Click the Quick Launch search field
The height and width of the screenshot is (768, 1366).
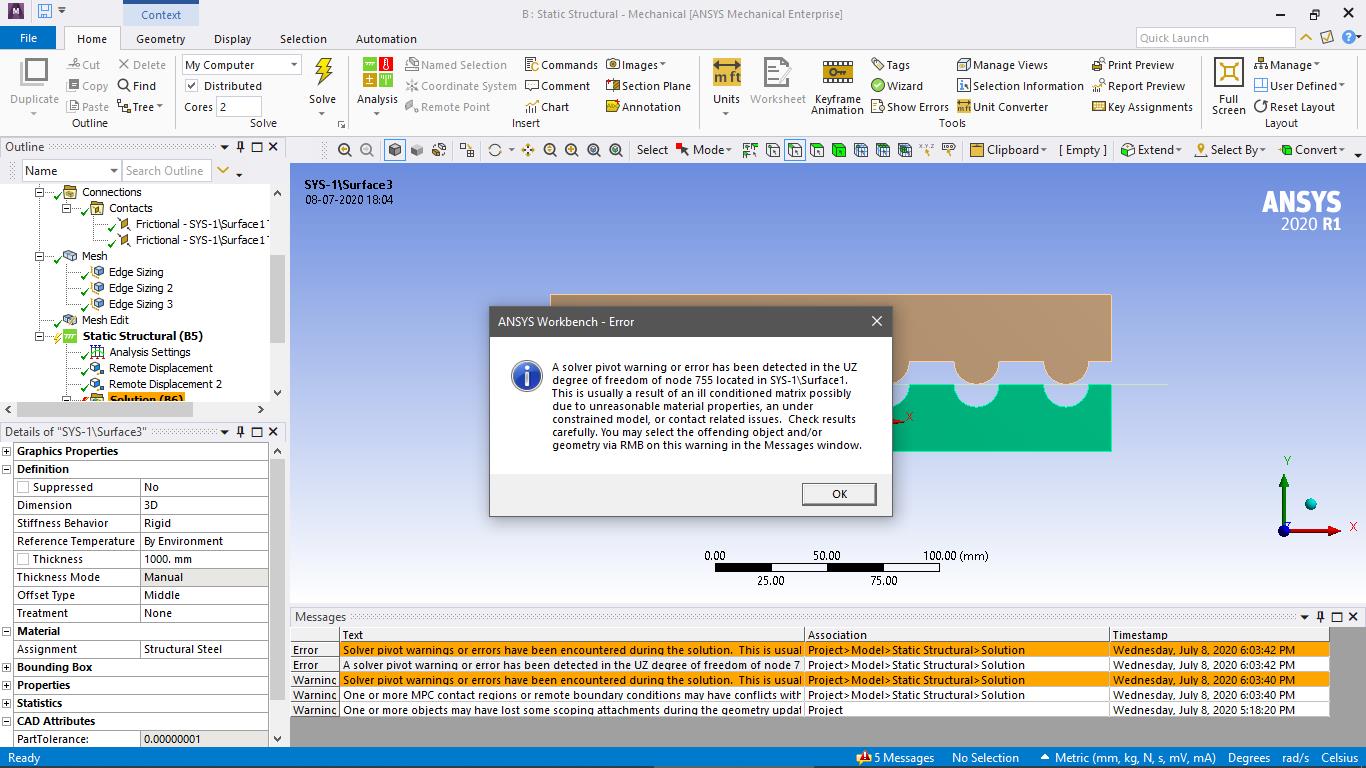coord(1215,38)
